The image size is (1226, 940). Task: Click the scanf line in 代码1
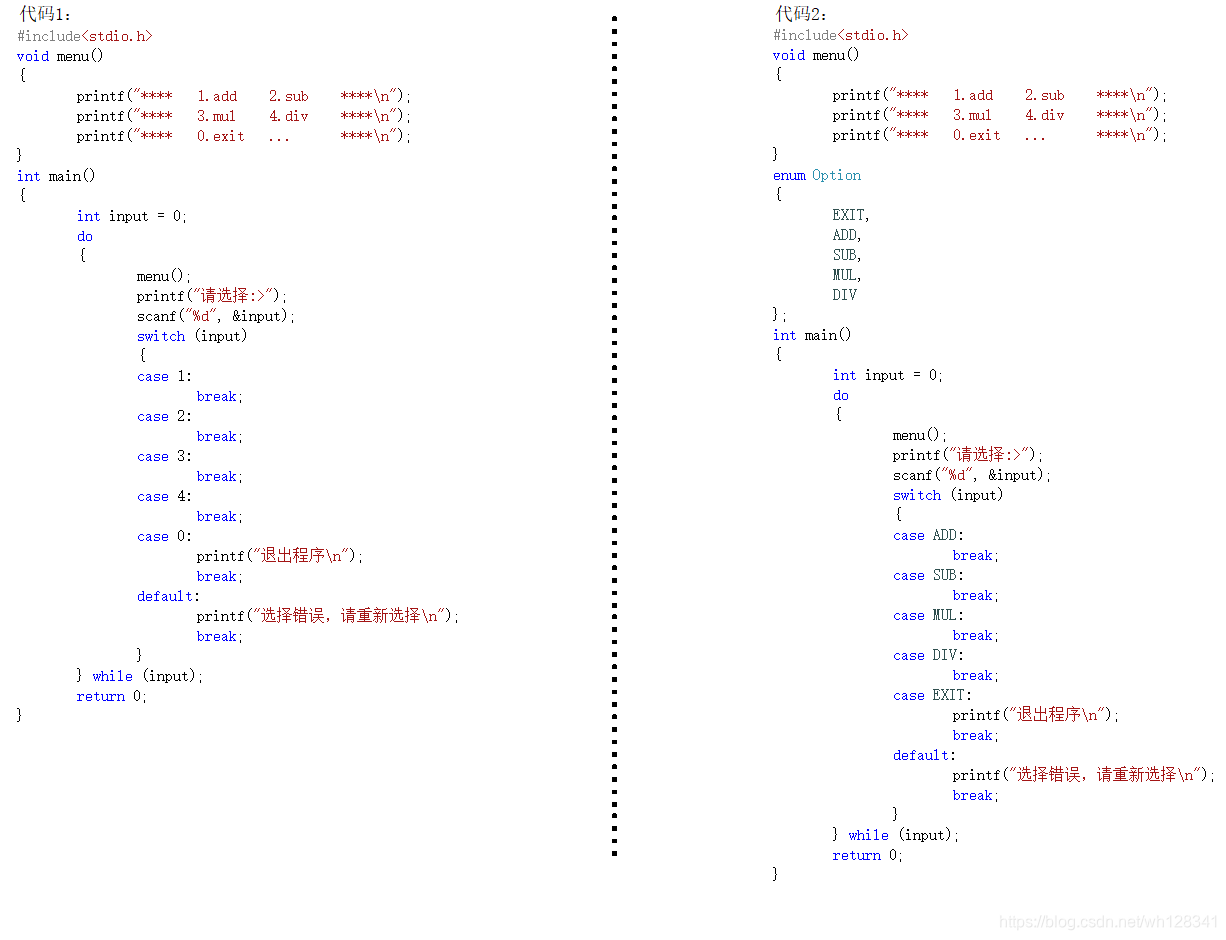coord(217,316)
